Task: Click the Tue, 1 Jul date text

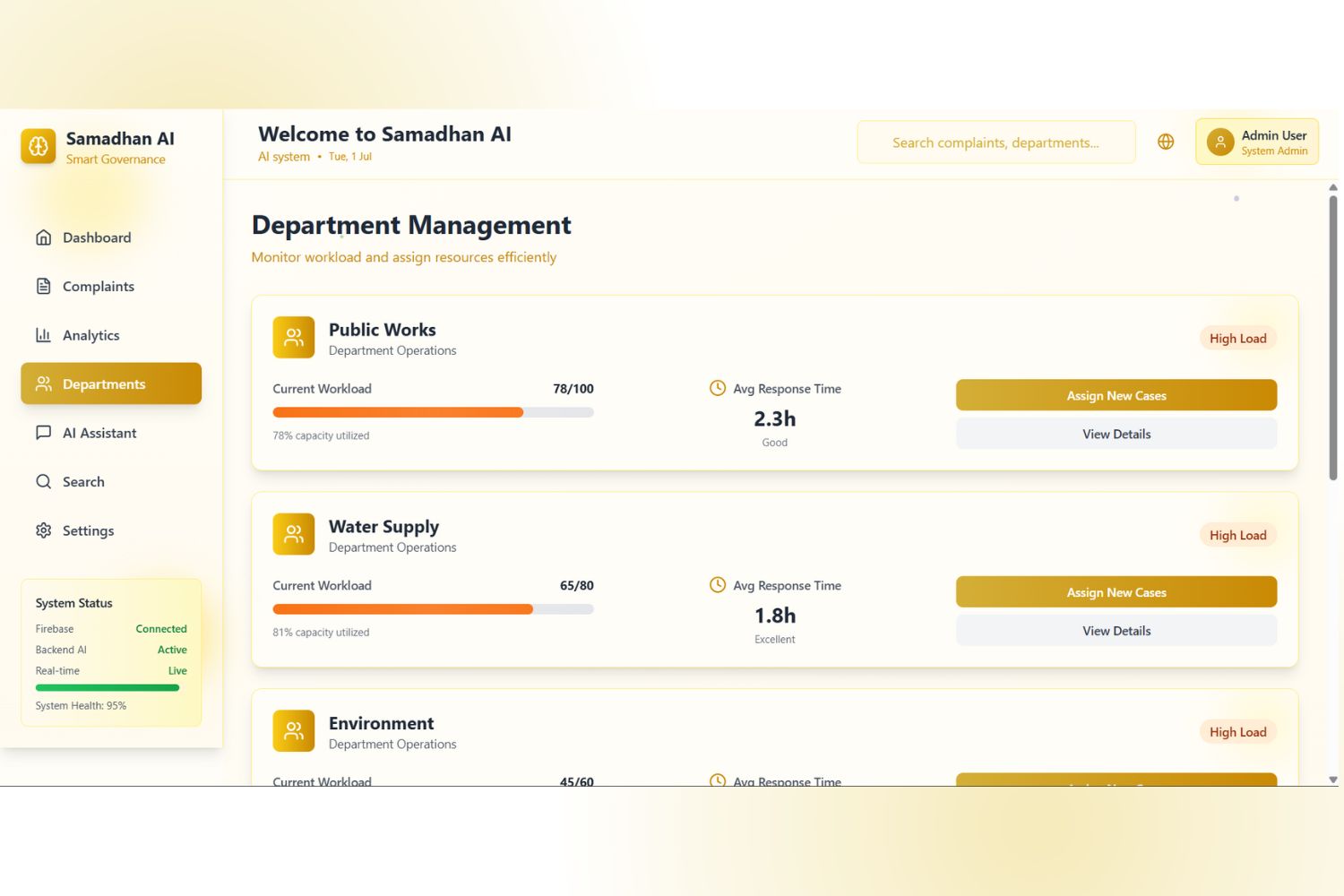Action: 349,157
